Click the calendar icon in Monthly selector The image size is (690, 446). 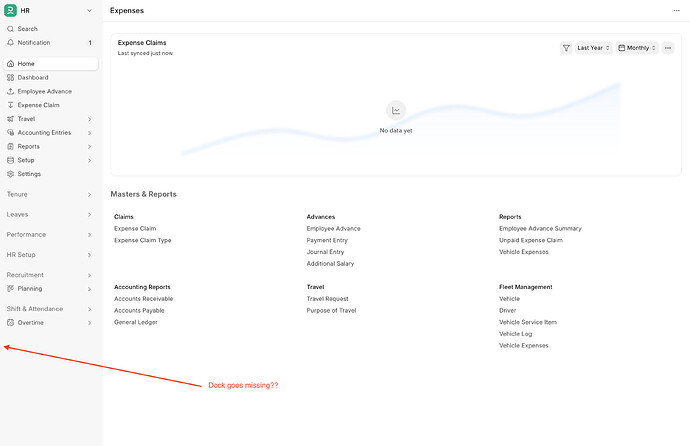pos(621,48)
